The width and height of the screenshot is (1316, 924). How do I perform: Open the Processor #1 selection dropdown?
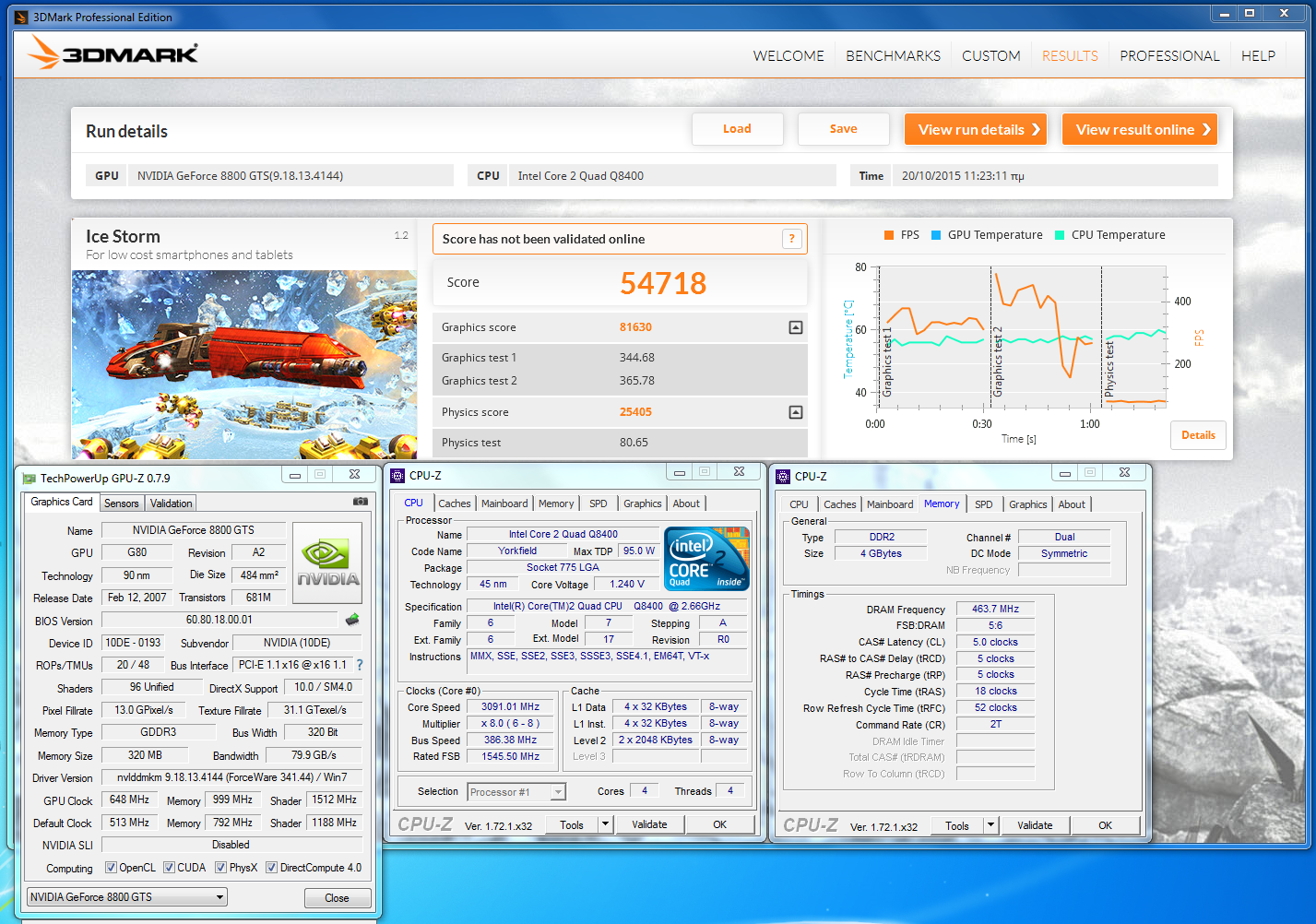[516, 792]
